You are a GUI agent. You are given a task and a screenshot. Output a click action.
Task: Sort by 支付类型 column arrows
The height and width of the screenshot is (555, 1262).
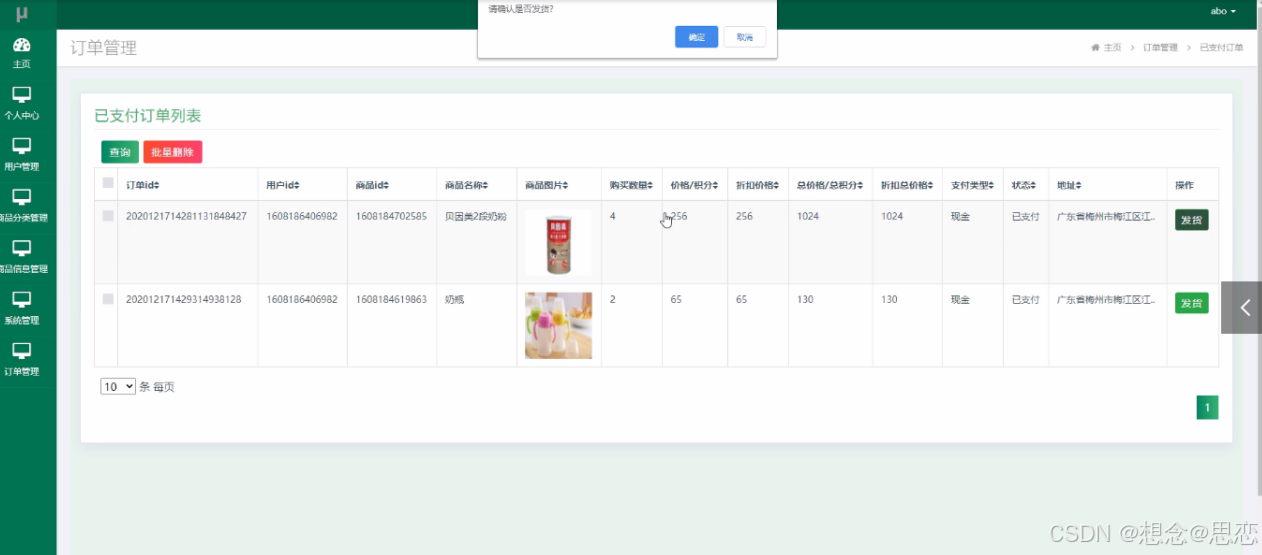(992, 186)
